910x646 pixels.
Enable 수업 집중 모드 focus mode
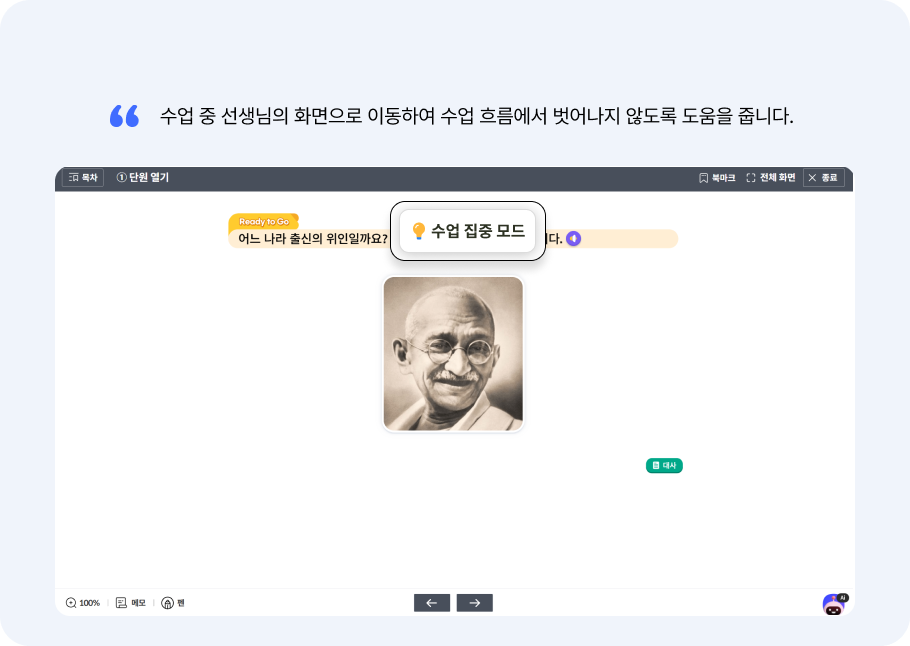point(467,231)
